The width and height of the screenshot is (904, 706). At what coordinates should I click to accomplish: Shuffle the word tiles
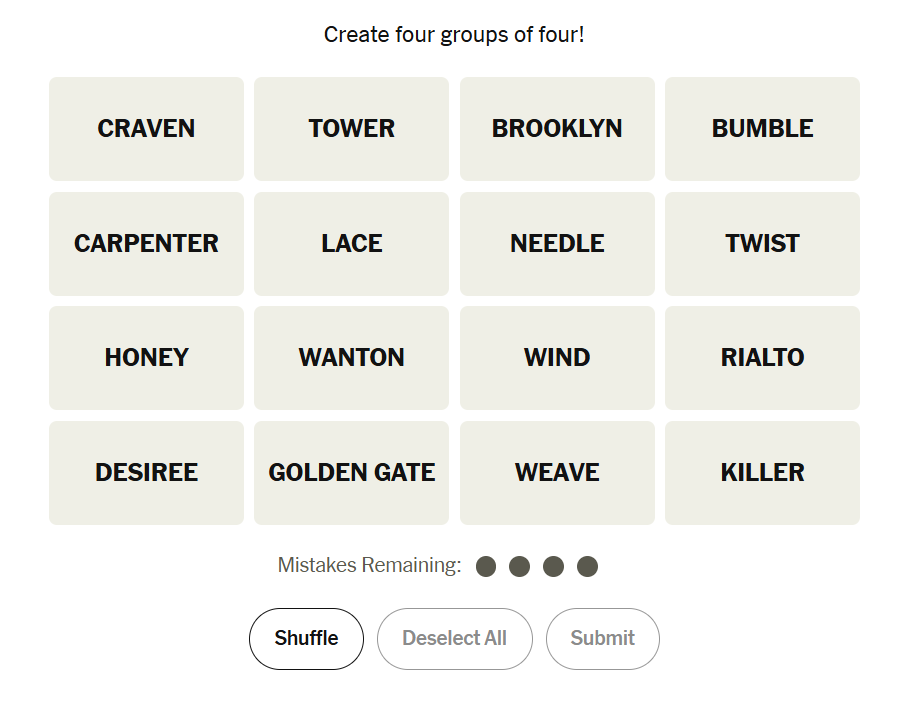tap(306, 639)
